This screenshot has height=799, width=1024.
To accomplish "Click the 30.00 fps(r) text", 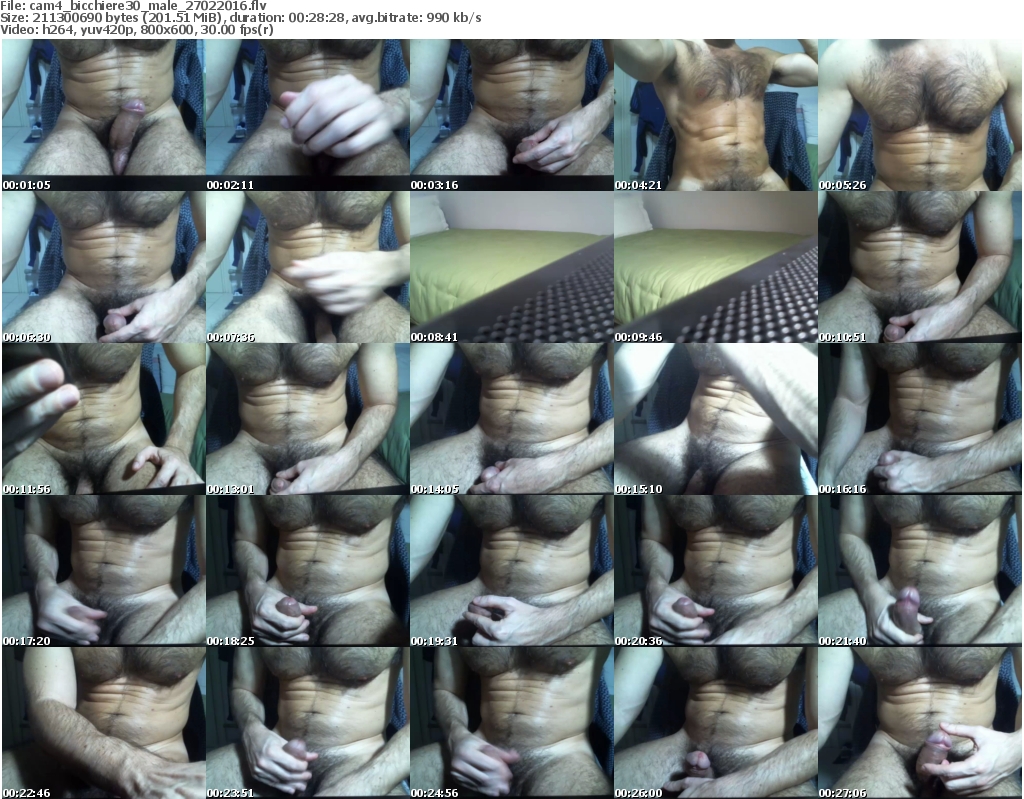I will (x=238, y=29).
